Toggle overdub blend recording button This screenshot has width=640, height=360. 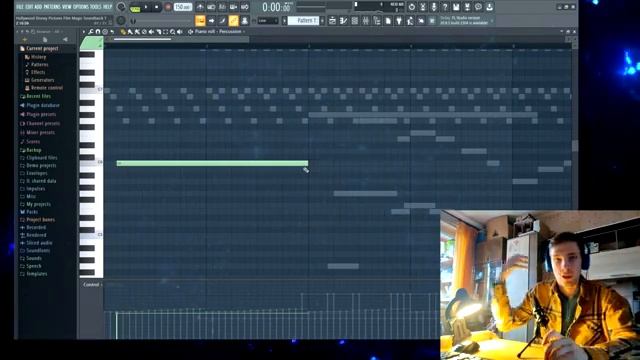click(233, 7)
